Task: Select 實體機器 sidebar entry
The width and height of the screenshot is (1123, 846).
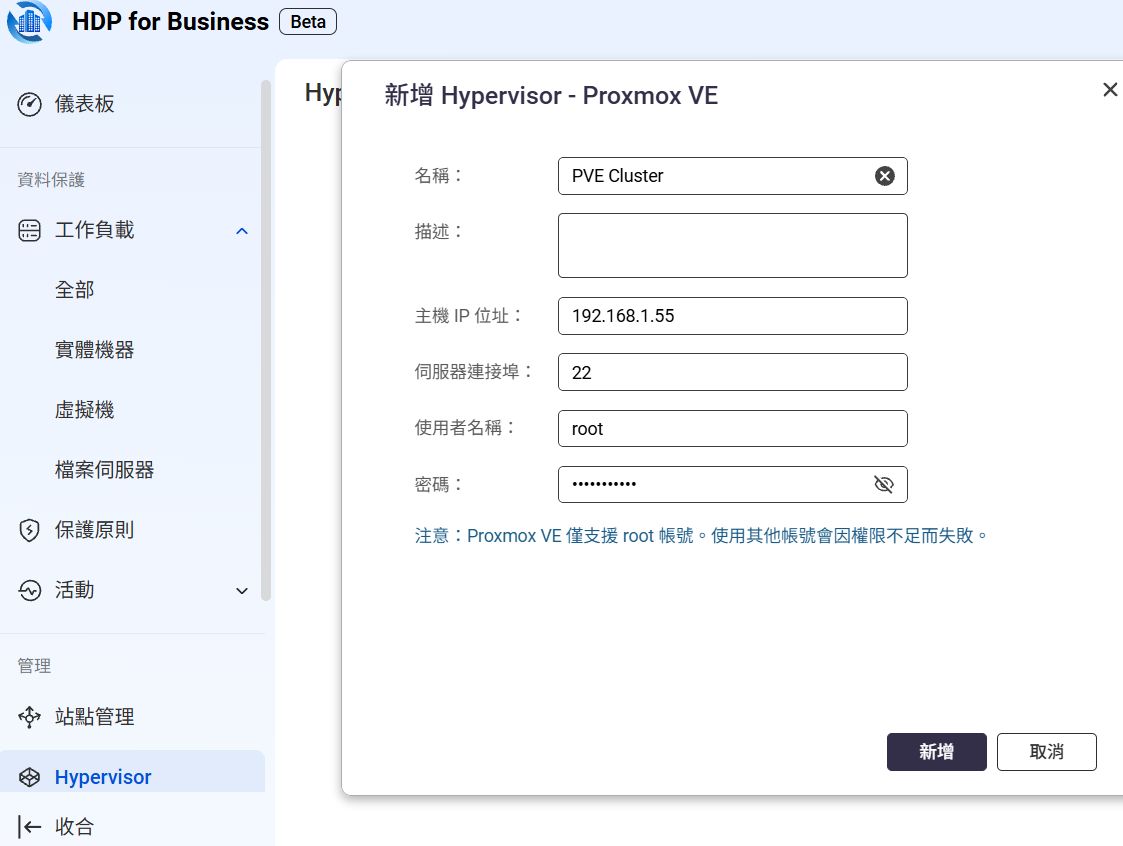Action: pyautogui.click(x=95, y=350)
